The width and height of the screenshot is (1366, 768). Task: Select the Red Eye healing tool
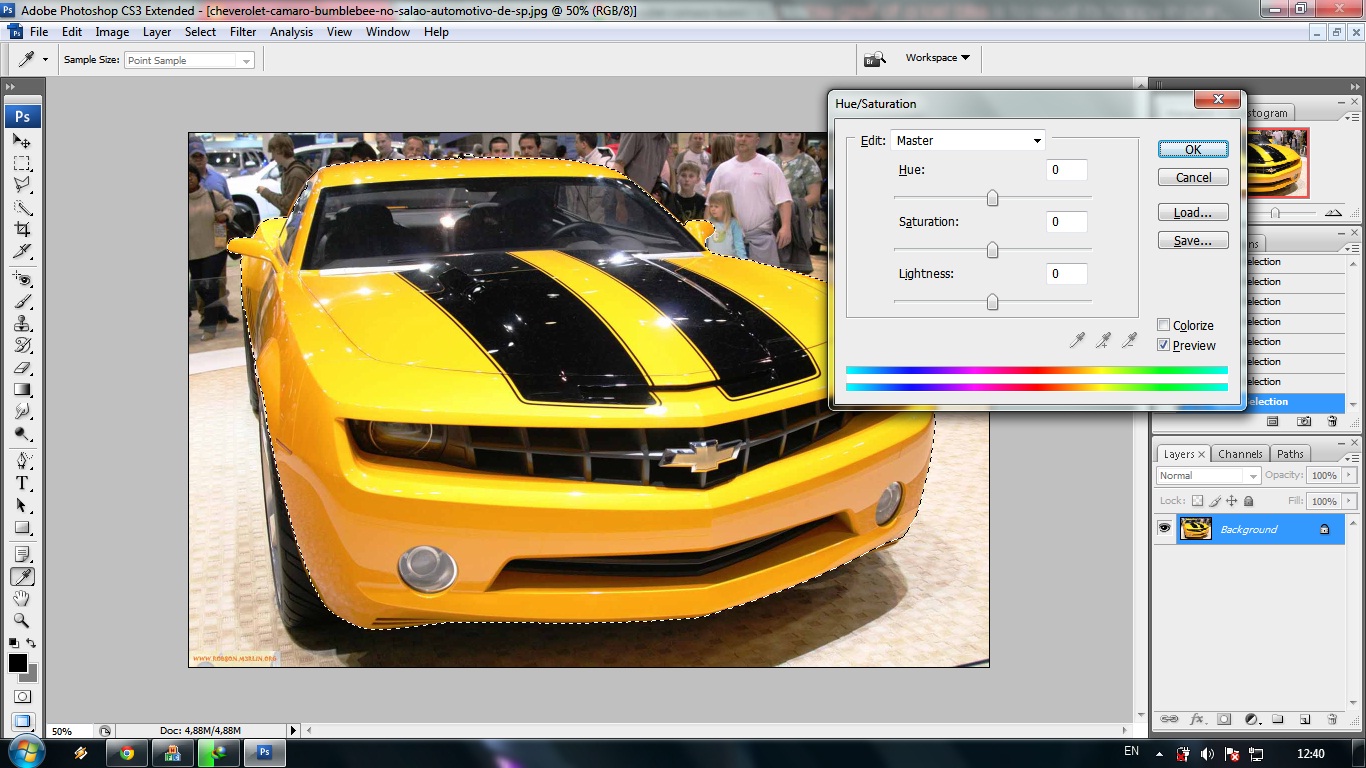pos(22,280)
